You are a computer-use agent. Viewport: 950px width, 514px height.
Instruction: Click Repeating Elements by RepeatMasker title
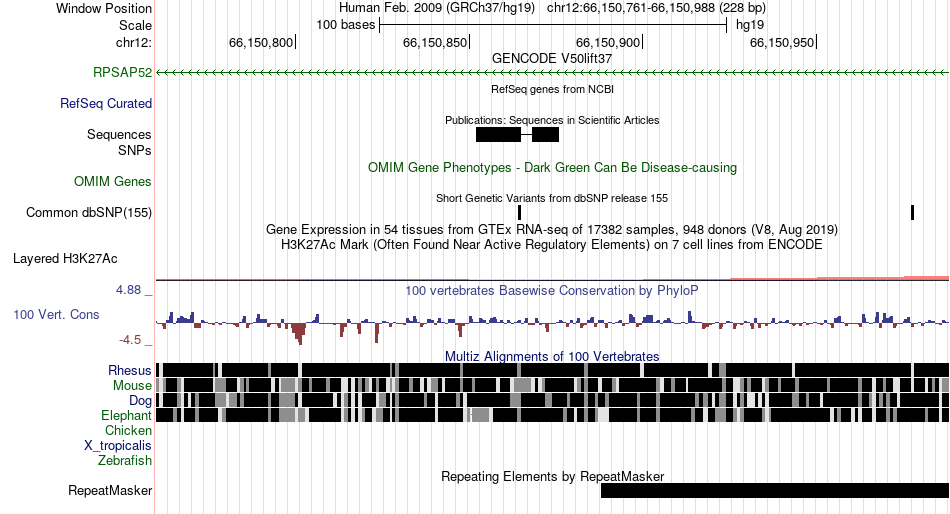tap(553, 476)
